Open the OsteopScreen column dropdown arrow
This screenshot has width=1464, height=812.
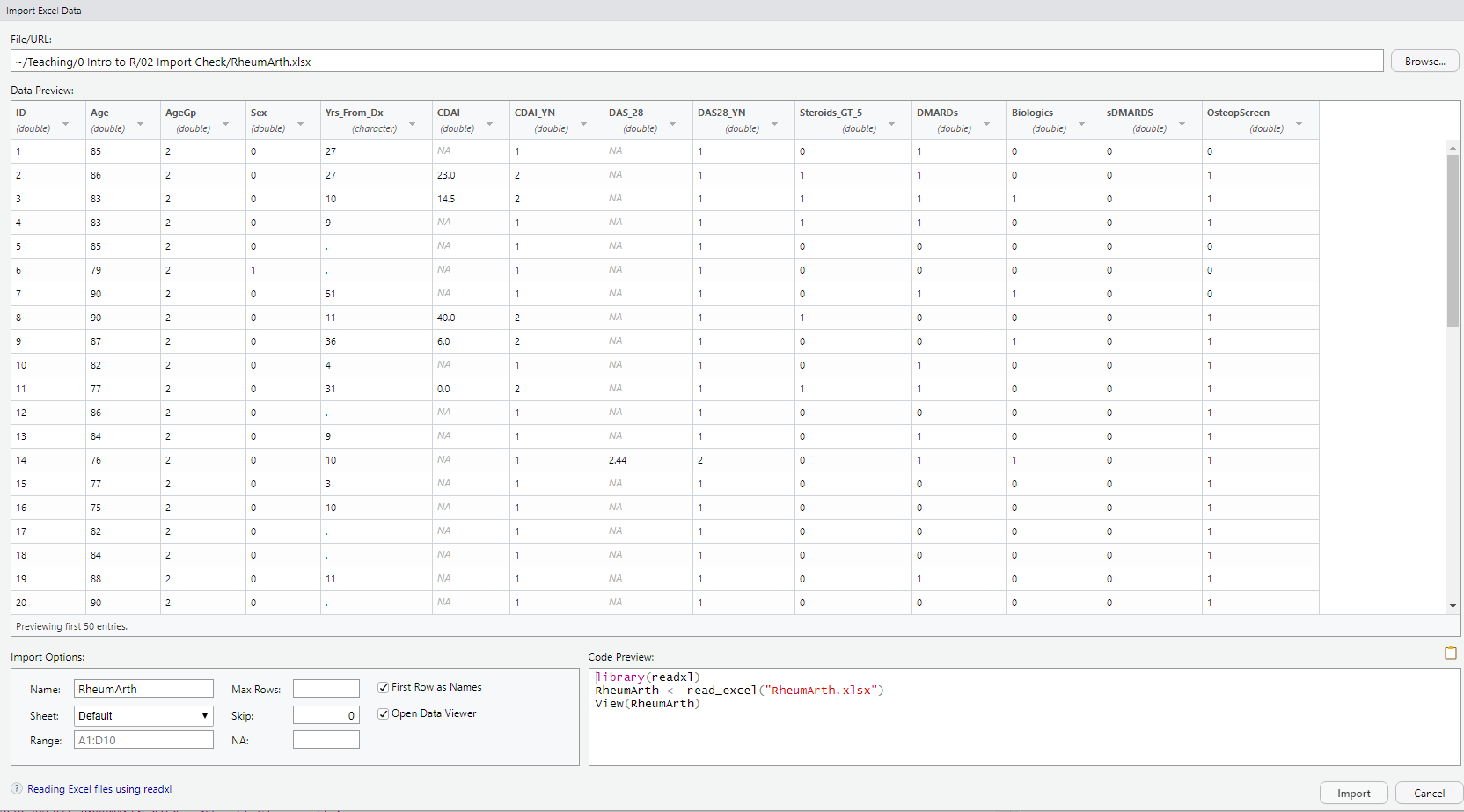(x=1299, y=124)
